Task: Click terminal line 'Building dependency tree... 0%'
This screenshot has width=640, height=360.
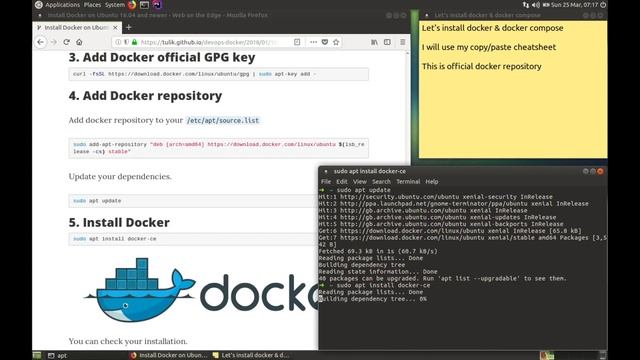Action: pos(373,299)
